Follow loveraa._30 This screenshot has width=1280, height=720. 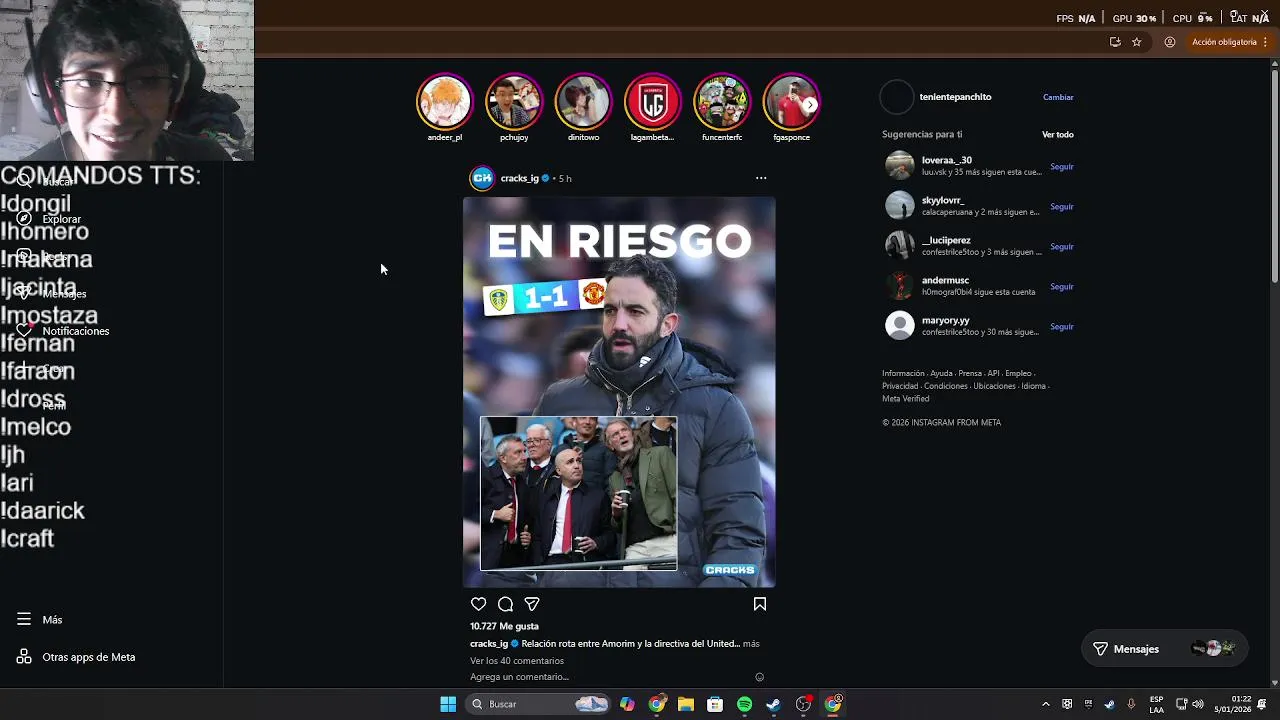point(1062,167)
